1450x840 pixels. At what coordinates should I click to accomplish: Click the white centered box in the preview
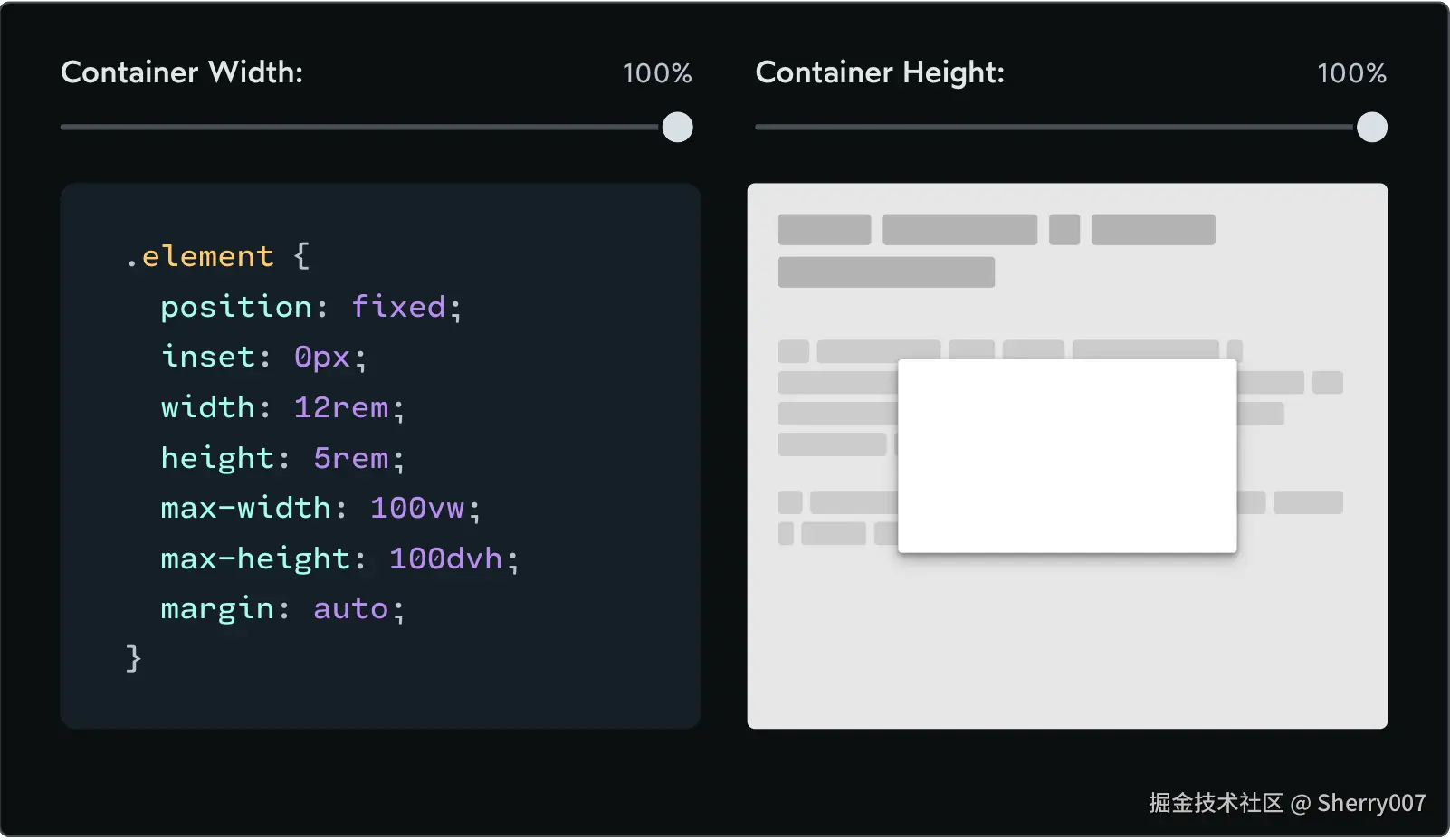click(x=1067, y=456)
